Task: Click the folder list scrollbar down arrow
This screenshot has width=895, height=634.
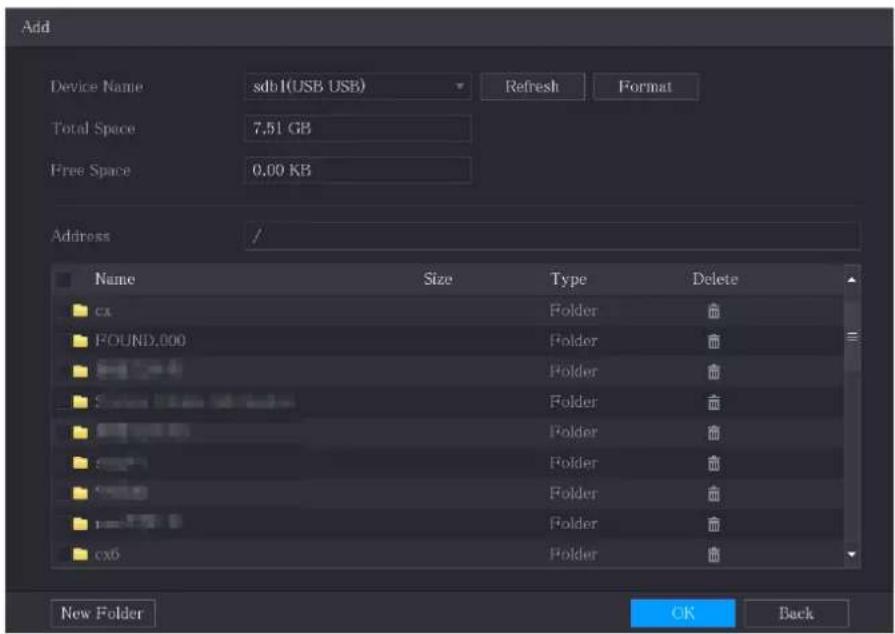Action: coord(852,554)
